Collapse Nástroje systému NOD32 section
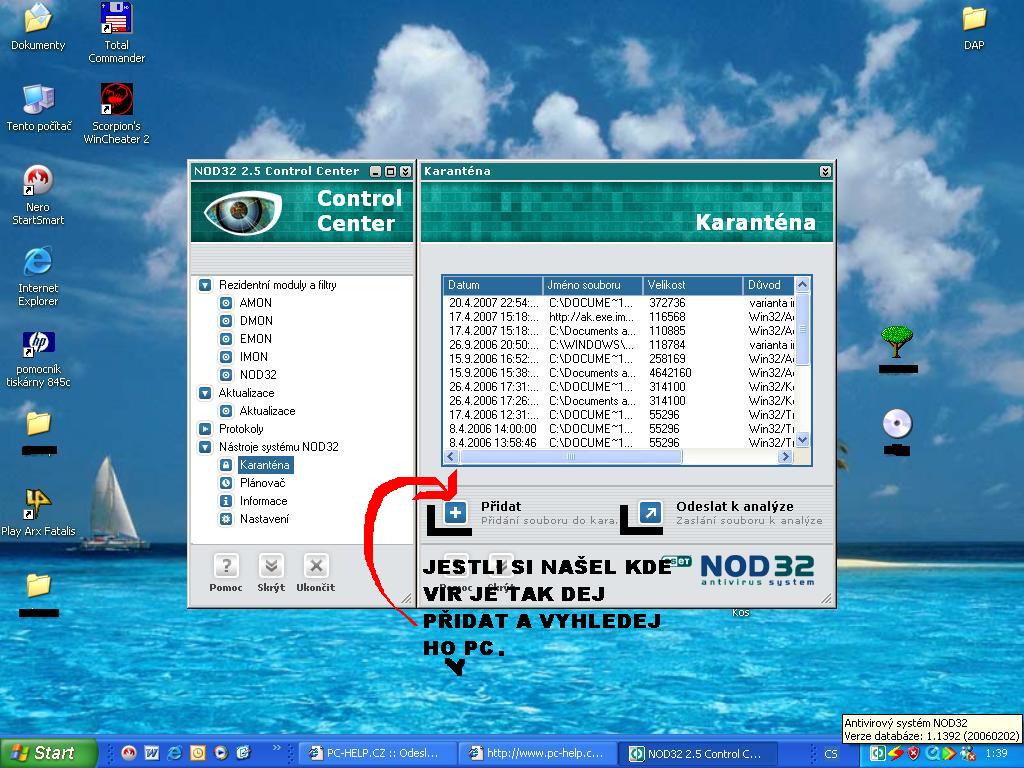 205,447
